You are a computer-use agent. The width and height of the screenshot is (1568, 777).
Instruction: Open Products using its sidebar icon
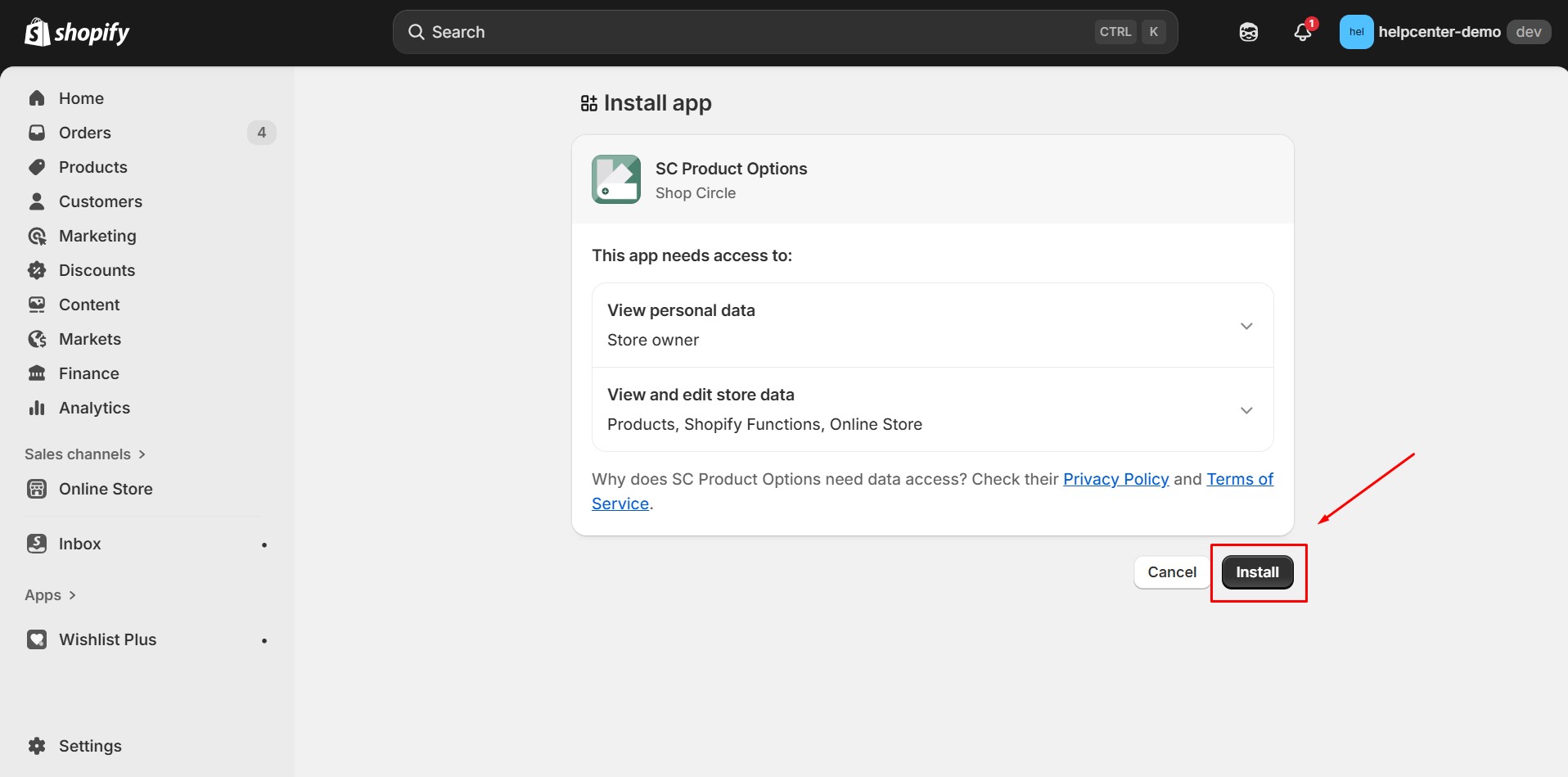click(38, 166)
